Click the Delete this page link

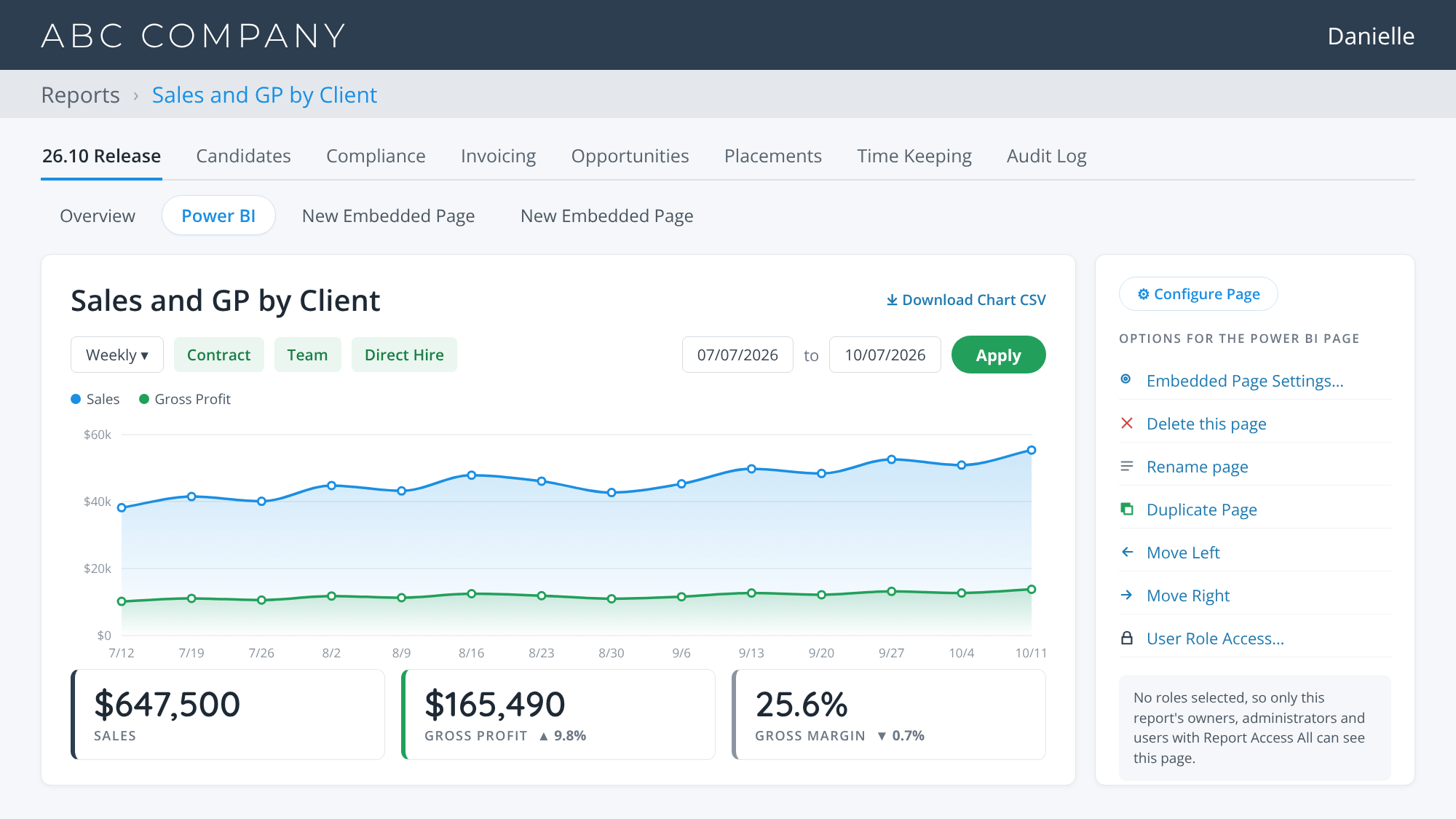(x=1206, y=424)
